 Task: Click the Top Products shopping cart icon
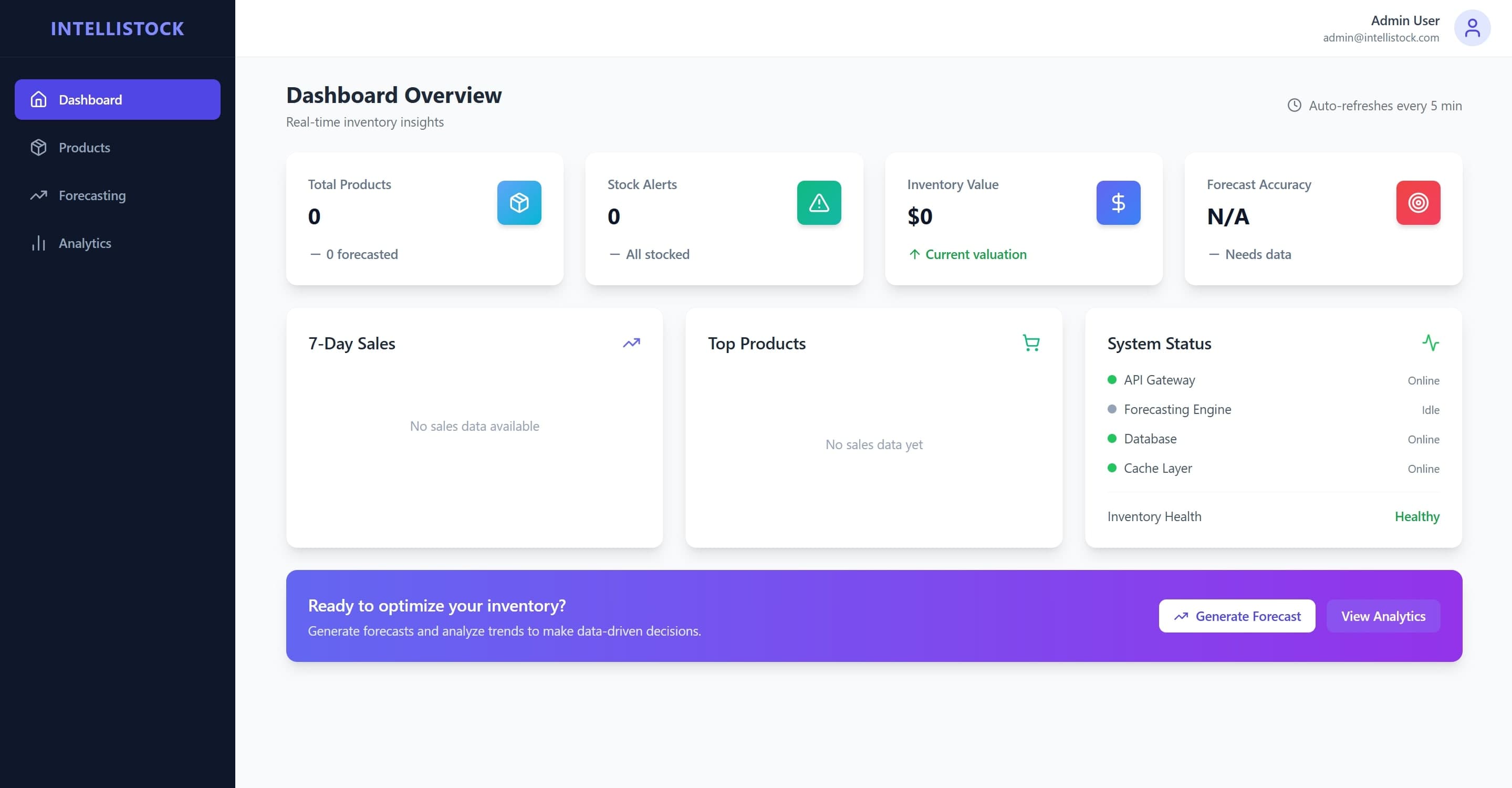pos(1031,343)
